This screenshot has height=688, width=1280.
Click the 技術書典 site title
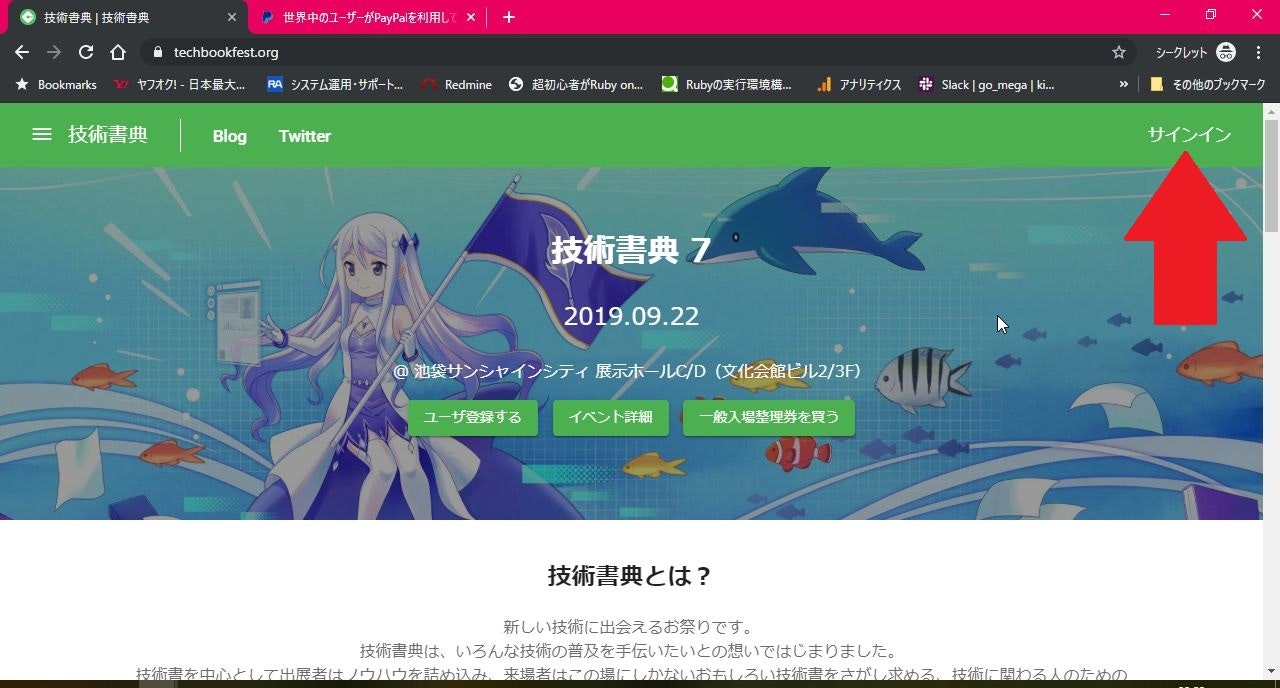(108, 134)
